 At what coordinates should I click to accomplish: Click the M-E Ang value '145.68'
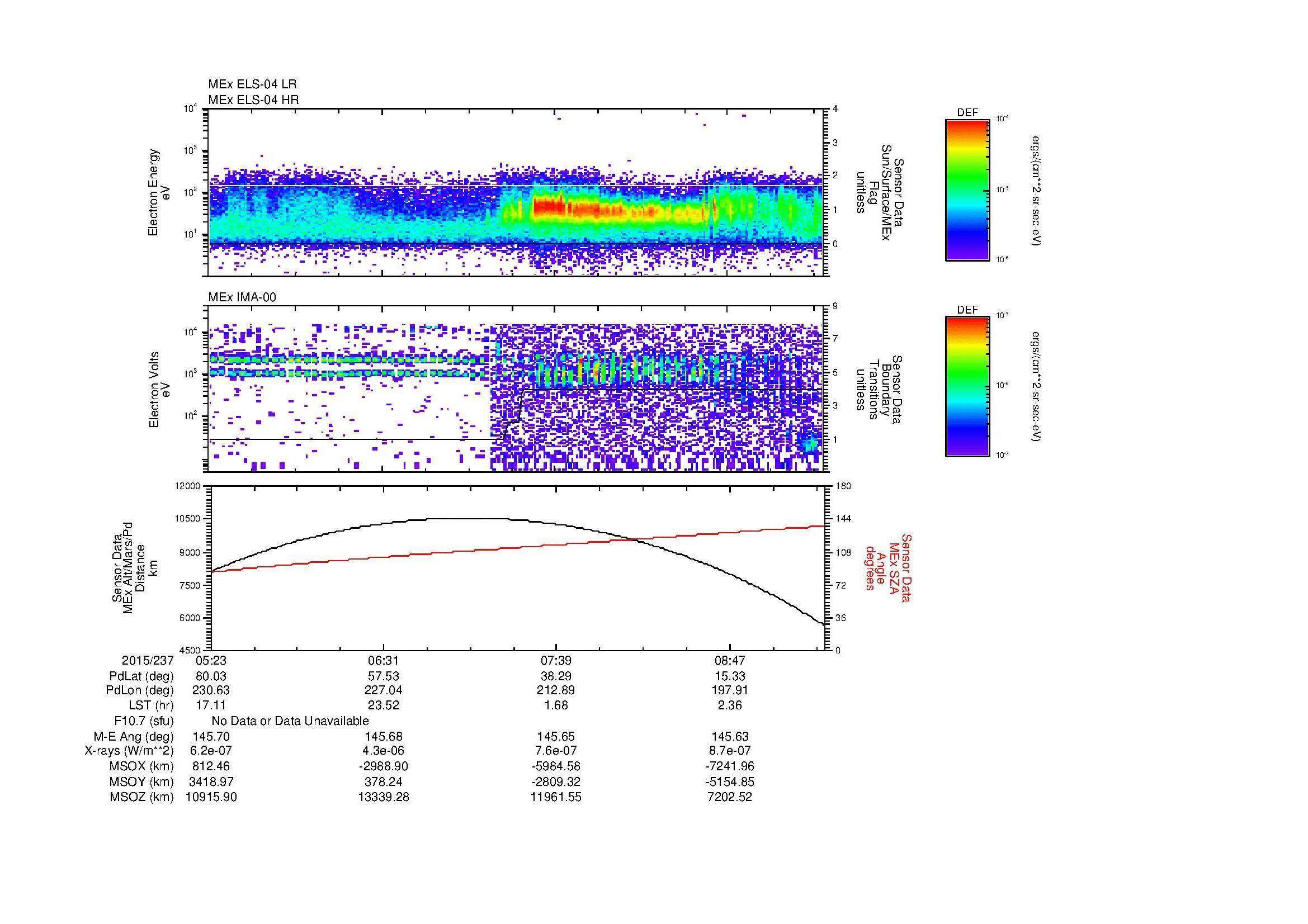tap(384, 737)
